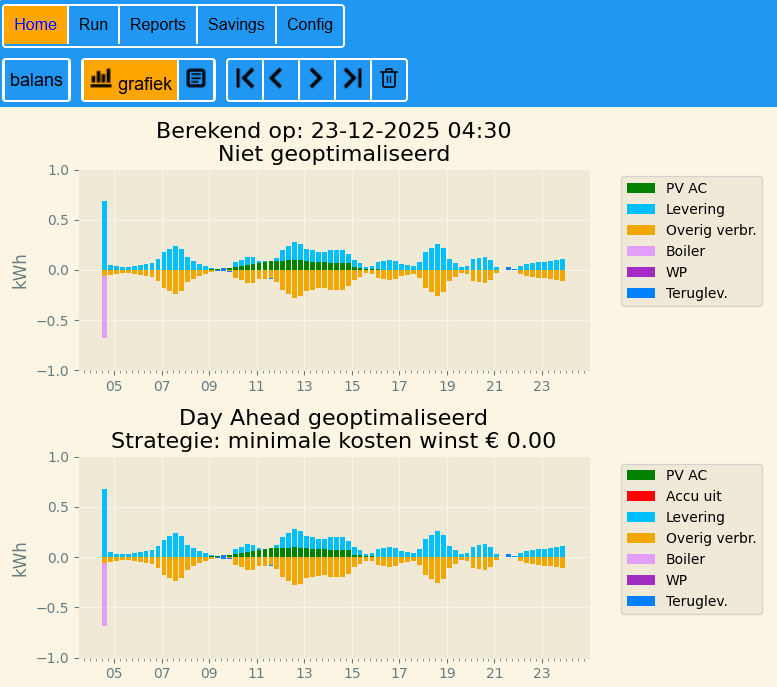777x687 pixels.
Task: Go to the previous record arrow
Action: pyautogui.click(x=281, y=79)
